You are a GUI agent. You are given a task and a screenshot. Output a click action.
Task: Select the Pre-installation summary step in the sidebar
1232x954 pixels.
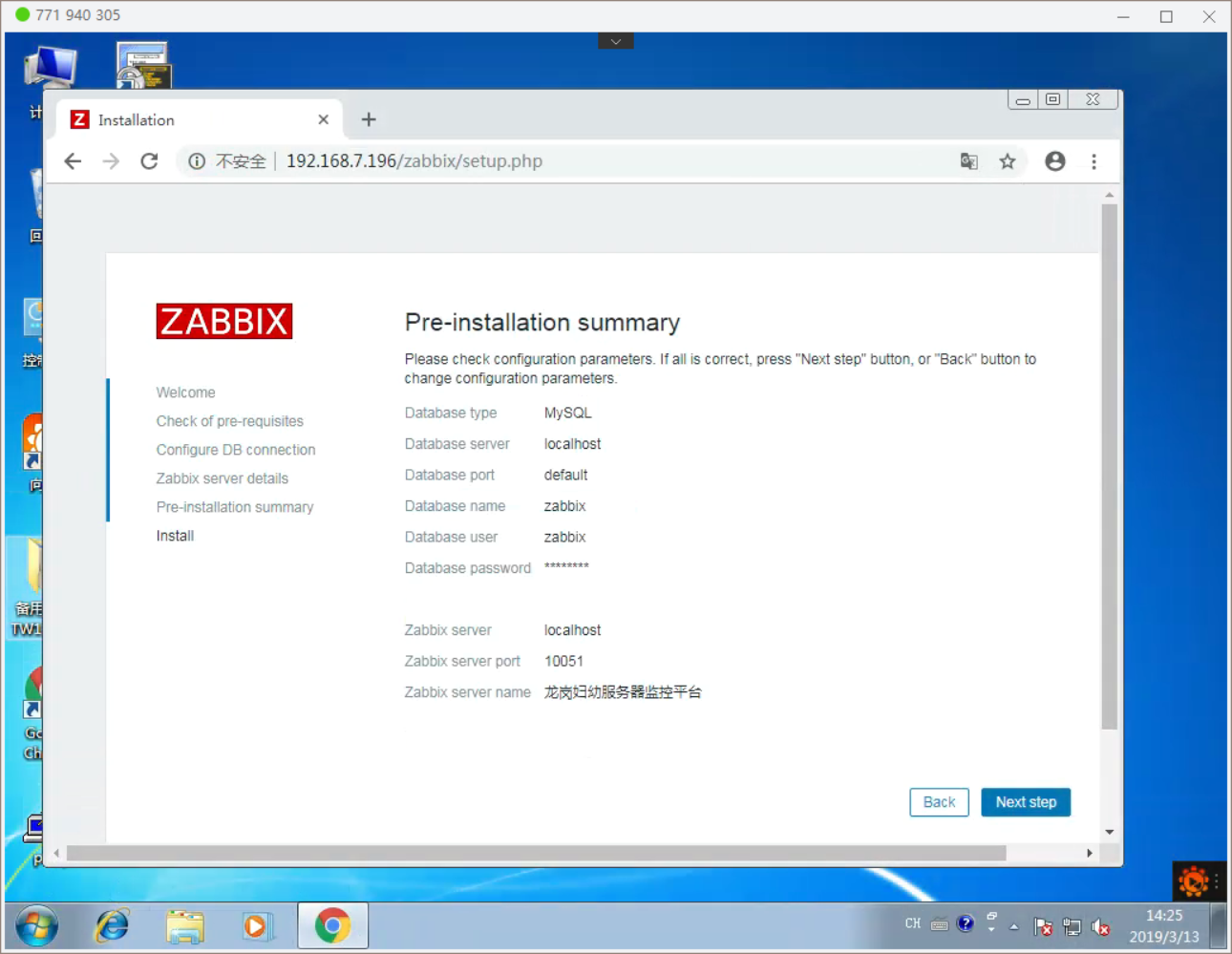pos(235,507)
